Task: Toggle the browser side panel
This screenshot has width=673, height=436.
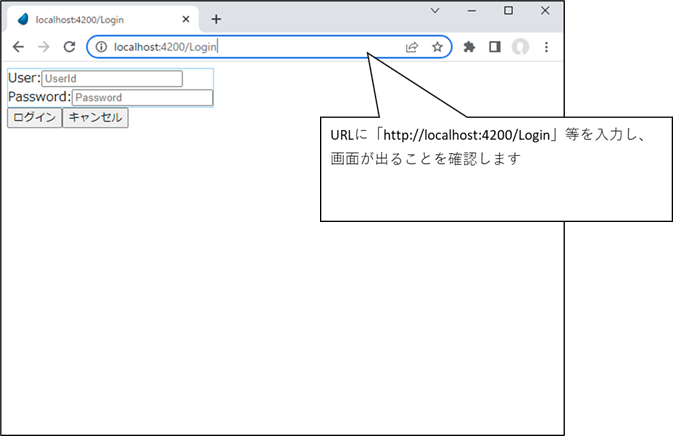Action: 494,47
